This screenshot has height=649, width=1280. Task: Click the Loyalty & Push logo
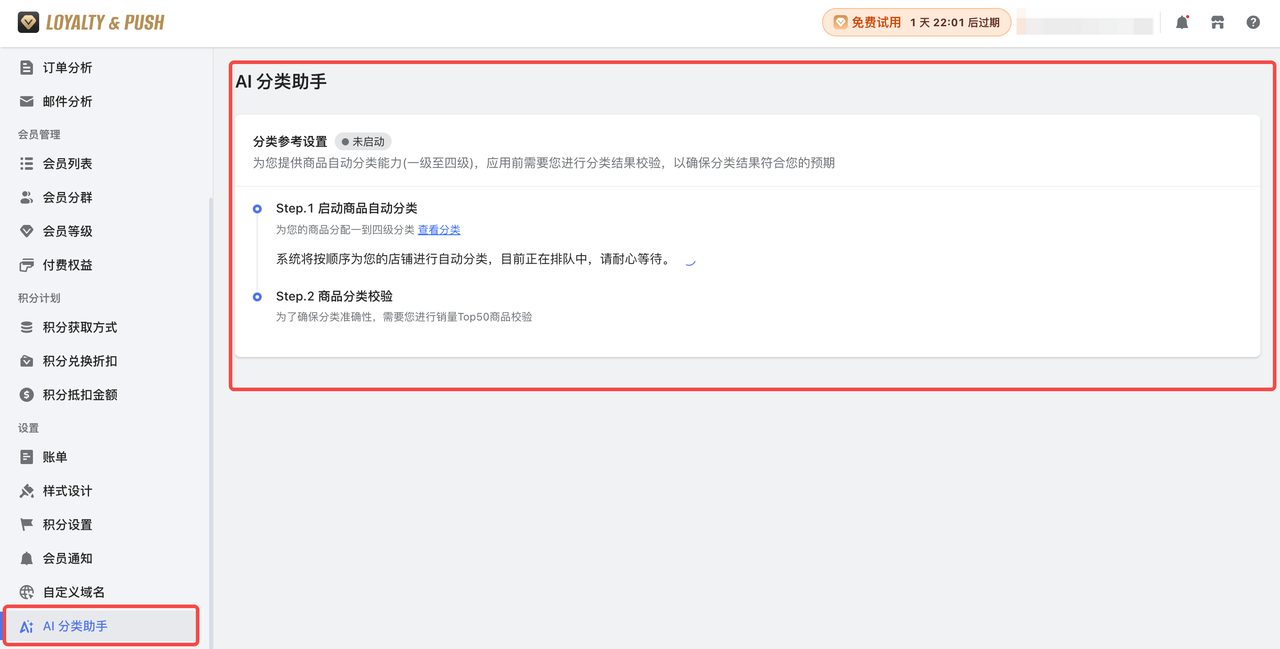coord(91,22)
